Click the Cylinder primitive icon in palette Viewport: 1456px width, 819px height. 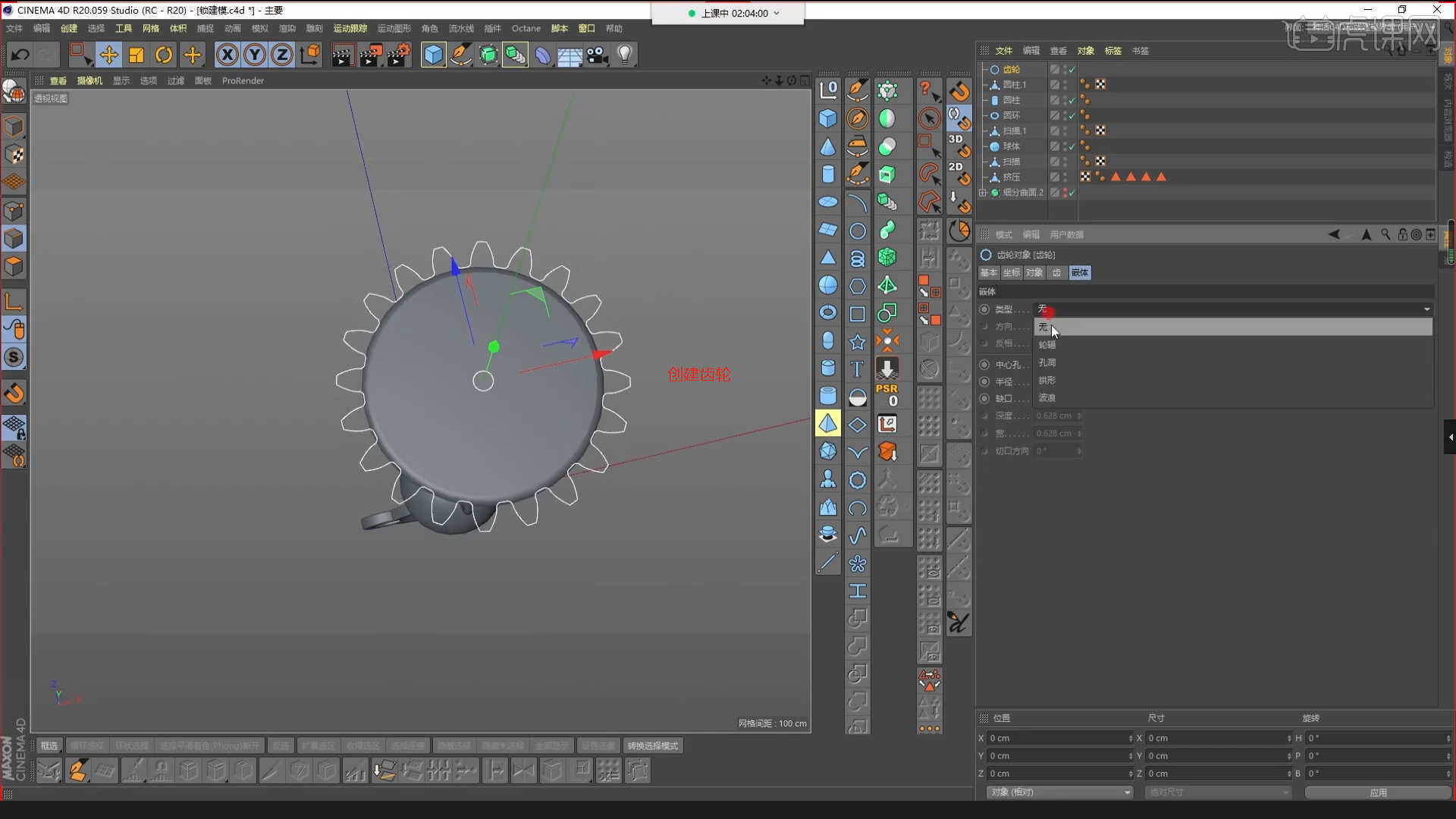[x=828, y=174]
